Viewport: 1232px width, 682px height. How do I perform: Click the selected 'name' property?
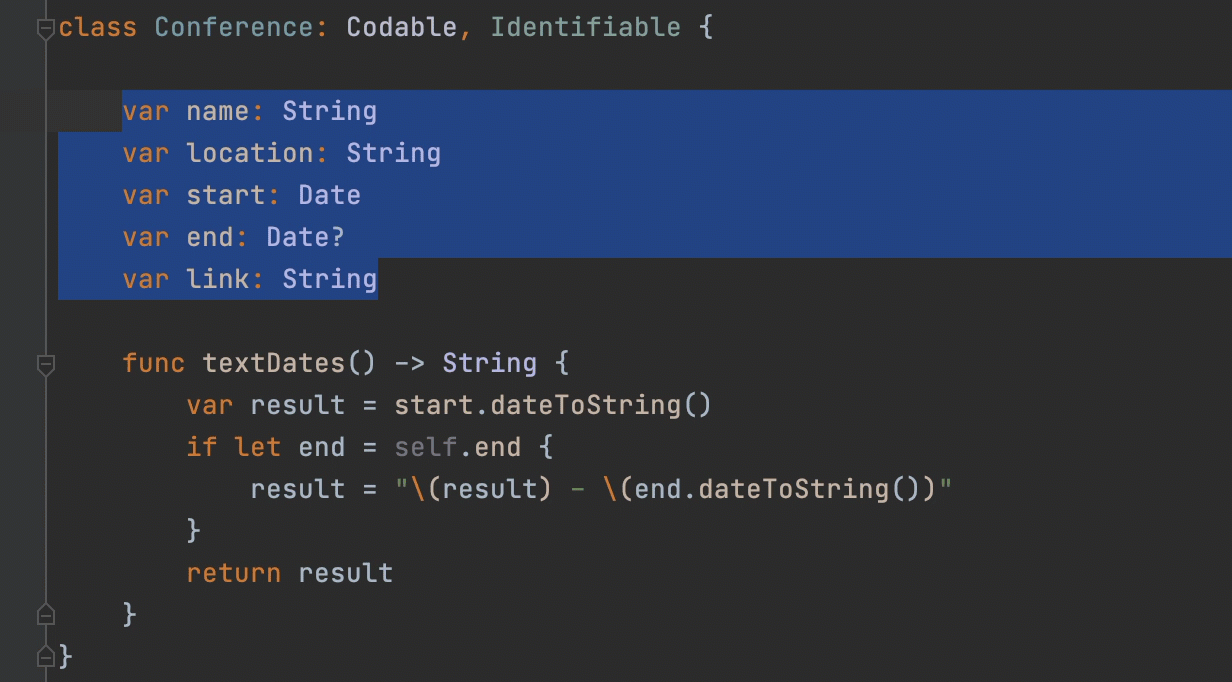pyautogui.click(x=217, y=111)
